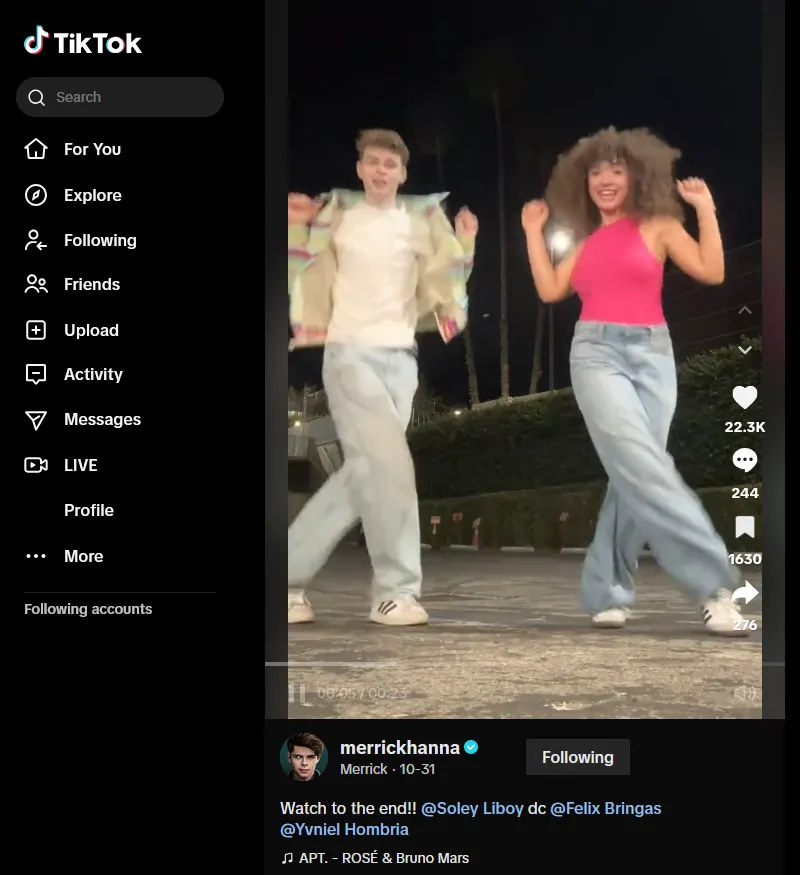Mute the video volume
The image size is (800, 875).
pos(744,693)
